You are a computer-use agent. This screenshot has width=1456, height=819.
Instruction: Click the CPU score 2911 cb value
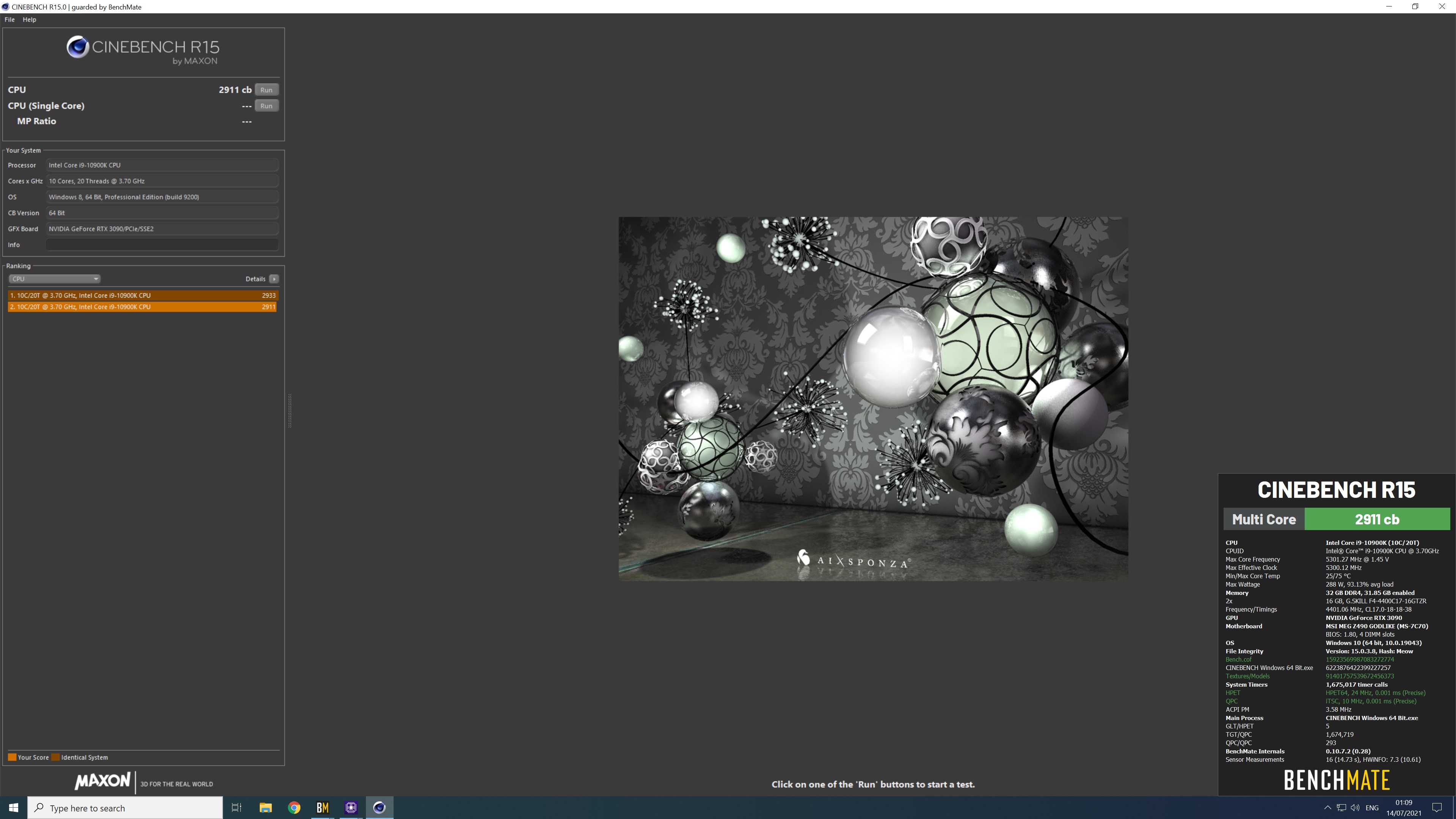coord(235,90)
